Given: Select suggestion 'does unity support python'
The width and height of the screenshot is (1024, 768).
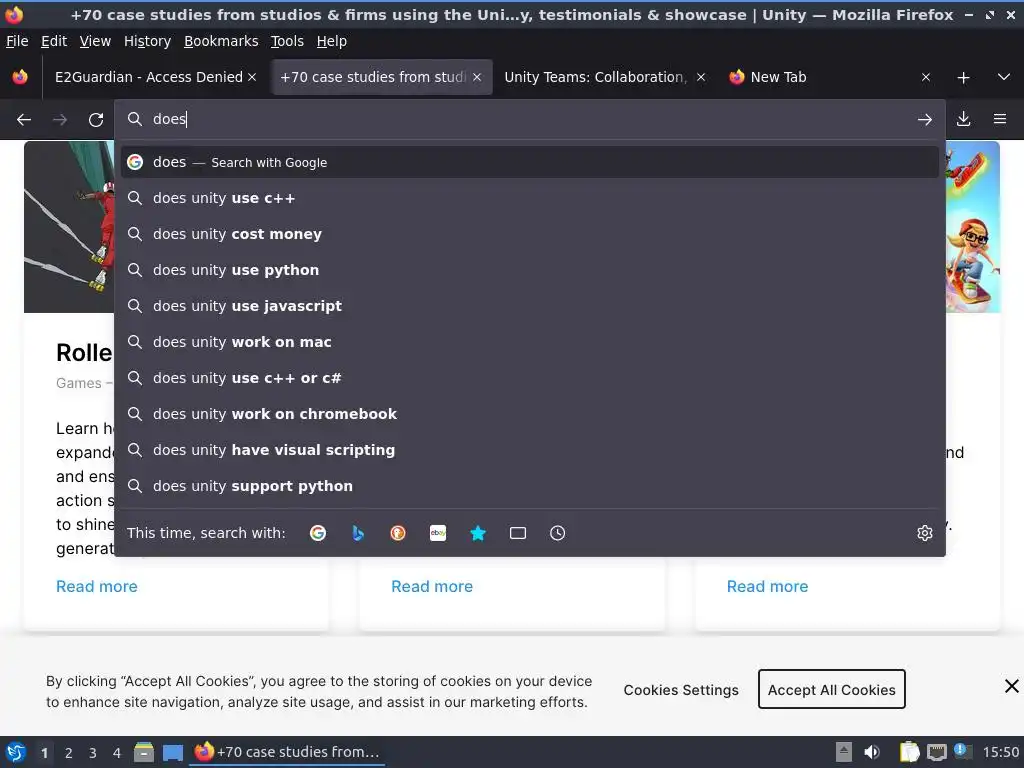Looking at the screenshot, I should point(530,486).
